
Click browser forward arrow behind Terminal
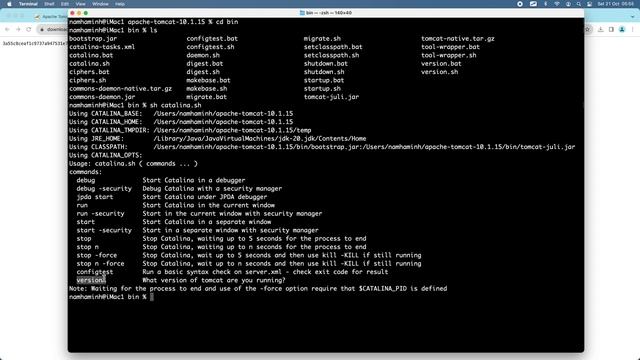[x=18, y=29]
